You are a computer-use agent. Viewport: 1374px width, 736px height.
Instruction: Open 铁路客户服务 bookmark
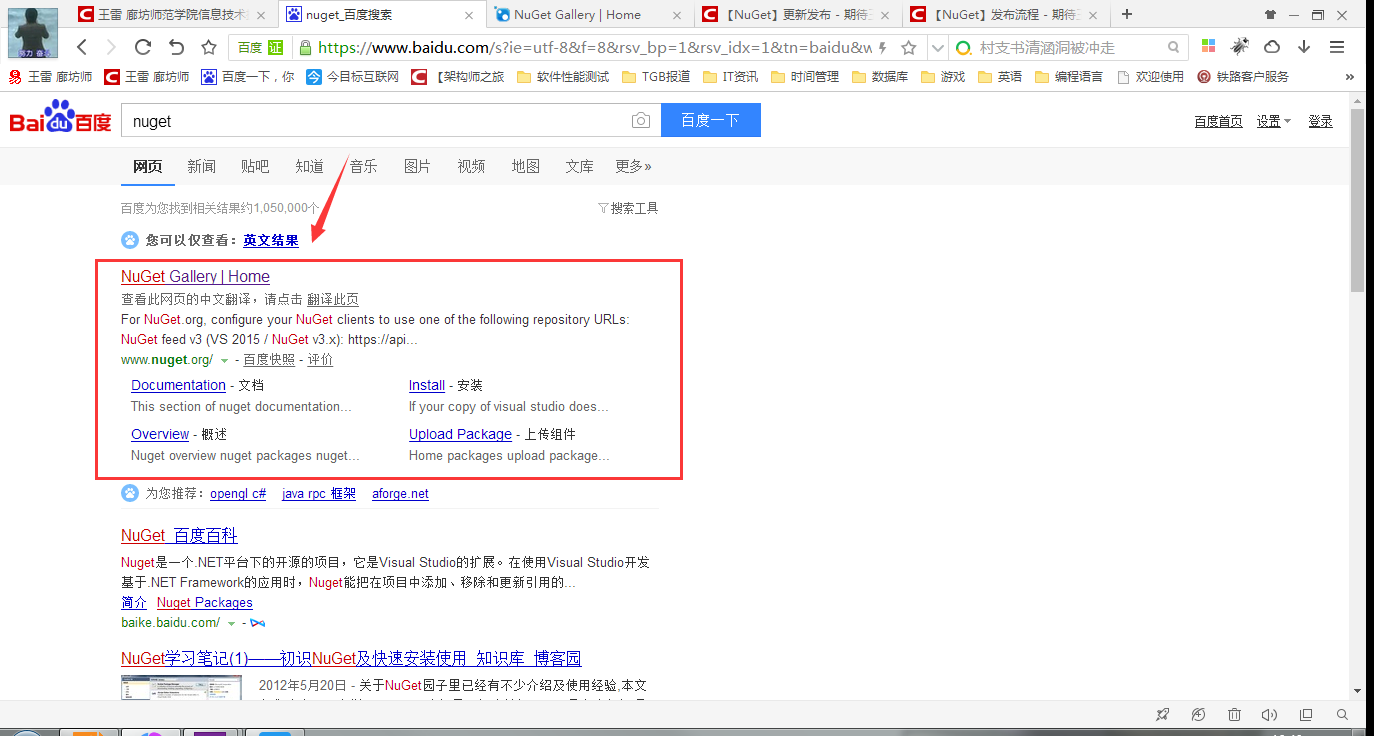click(1243, 77)
